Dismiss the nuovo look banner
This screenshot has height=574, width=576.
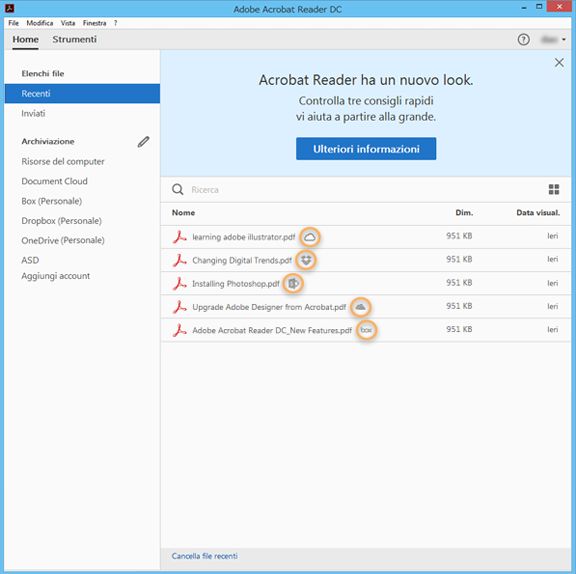coord(559,62)
